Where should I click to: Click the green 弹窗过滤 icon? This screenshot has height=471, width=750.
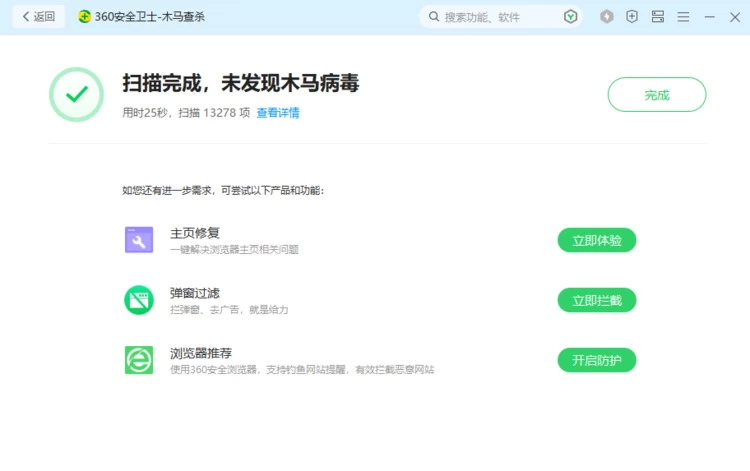139,300
